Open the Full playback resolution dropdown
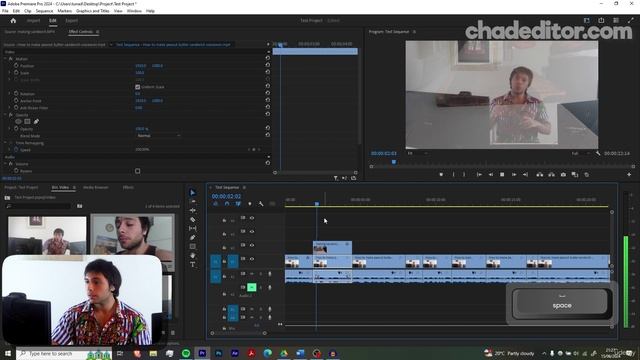640x360 pixels. [x=581, y=153]
